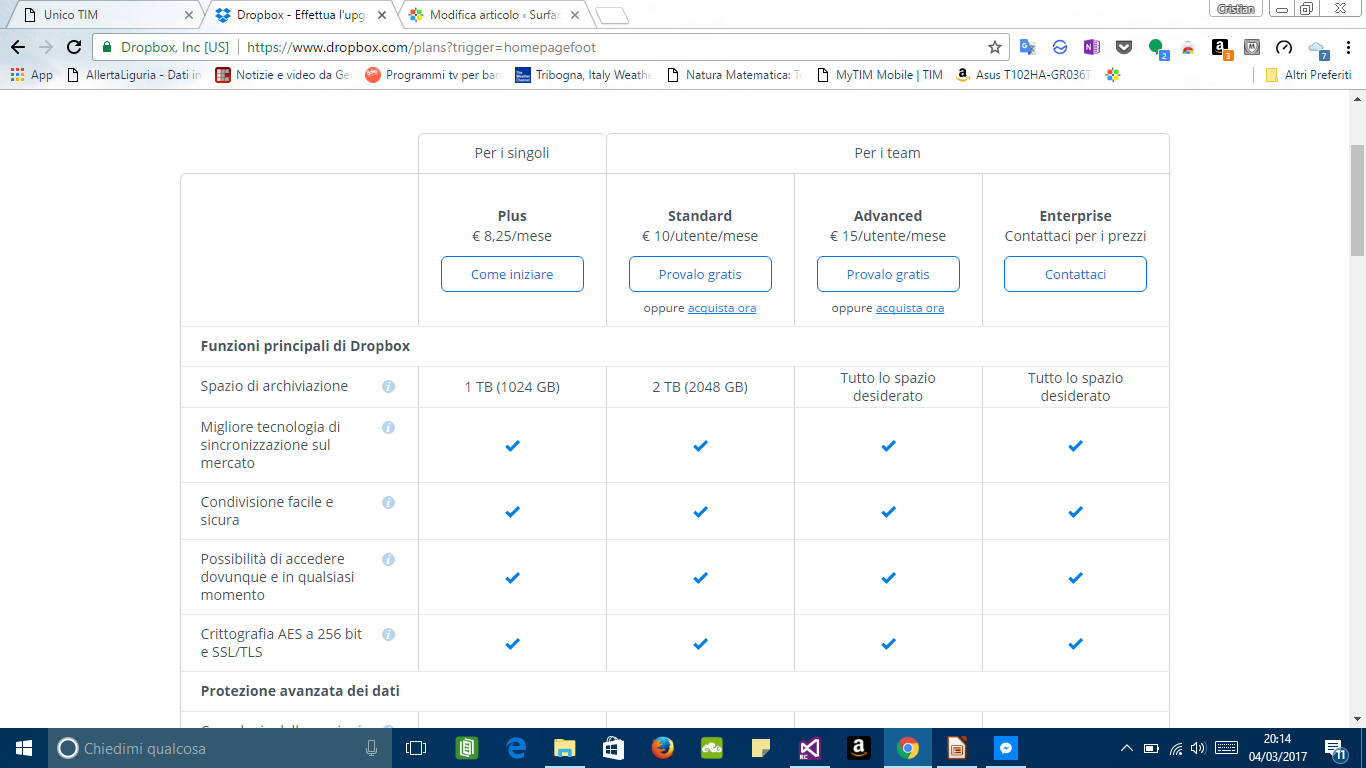Viewport: 1366px width, 768px height.
Task: Open the Speedtest gauge extension
Action: (1285, 47)
